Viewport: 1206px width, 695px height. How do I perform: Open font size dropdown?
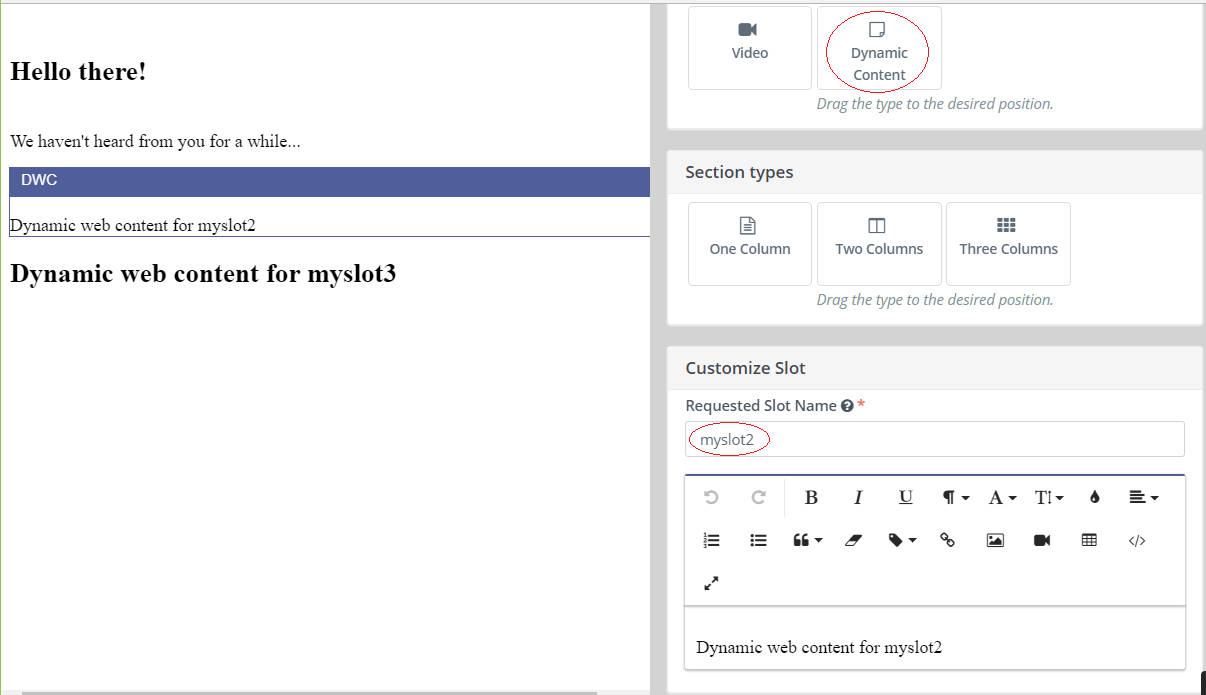(x=1049, y=497)
